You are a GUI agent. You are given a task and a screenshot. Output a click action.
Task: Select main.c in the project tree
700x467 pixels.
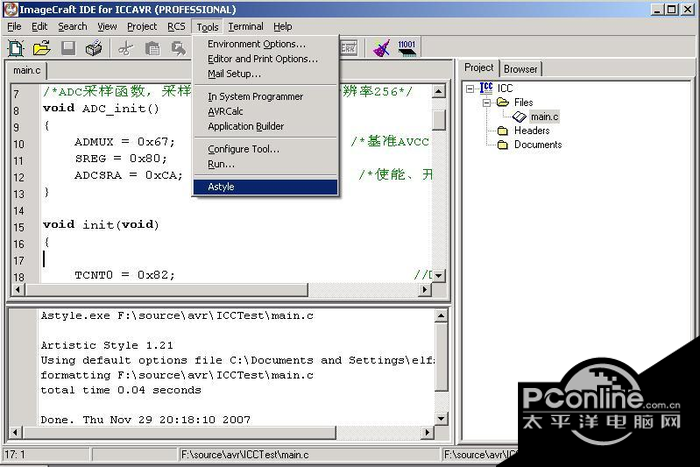pyautogui.click(x=544, y=117)
